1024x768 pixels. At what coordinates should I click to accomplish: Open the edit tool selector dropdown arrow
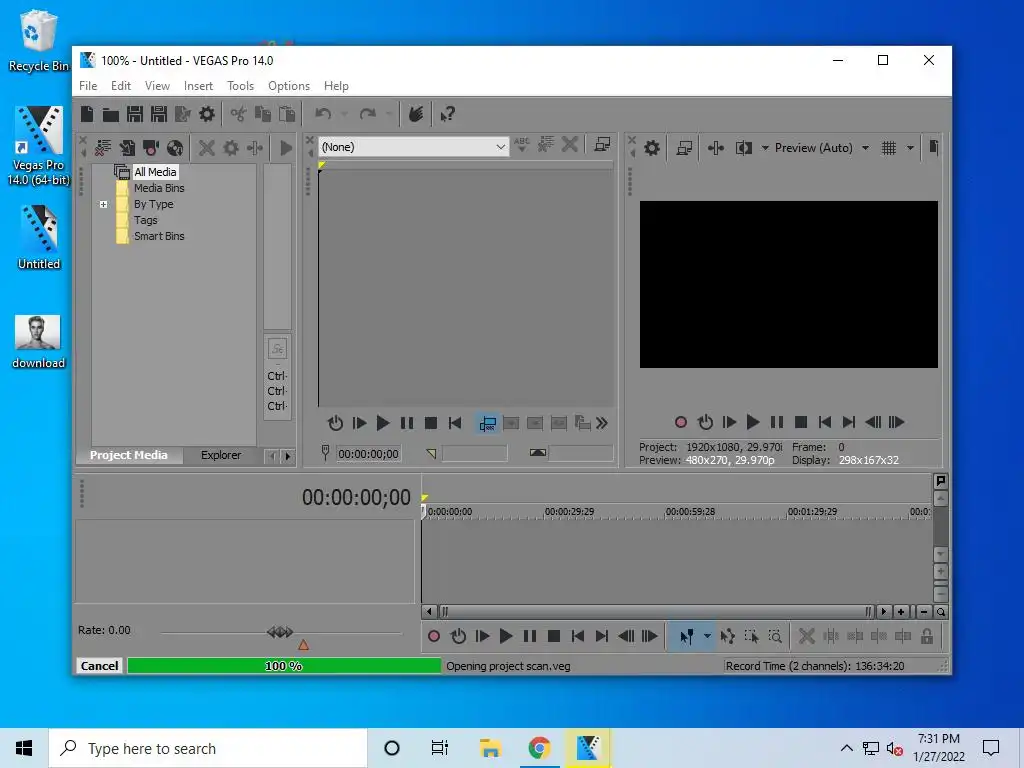point(707,636)
